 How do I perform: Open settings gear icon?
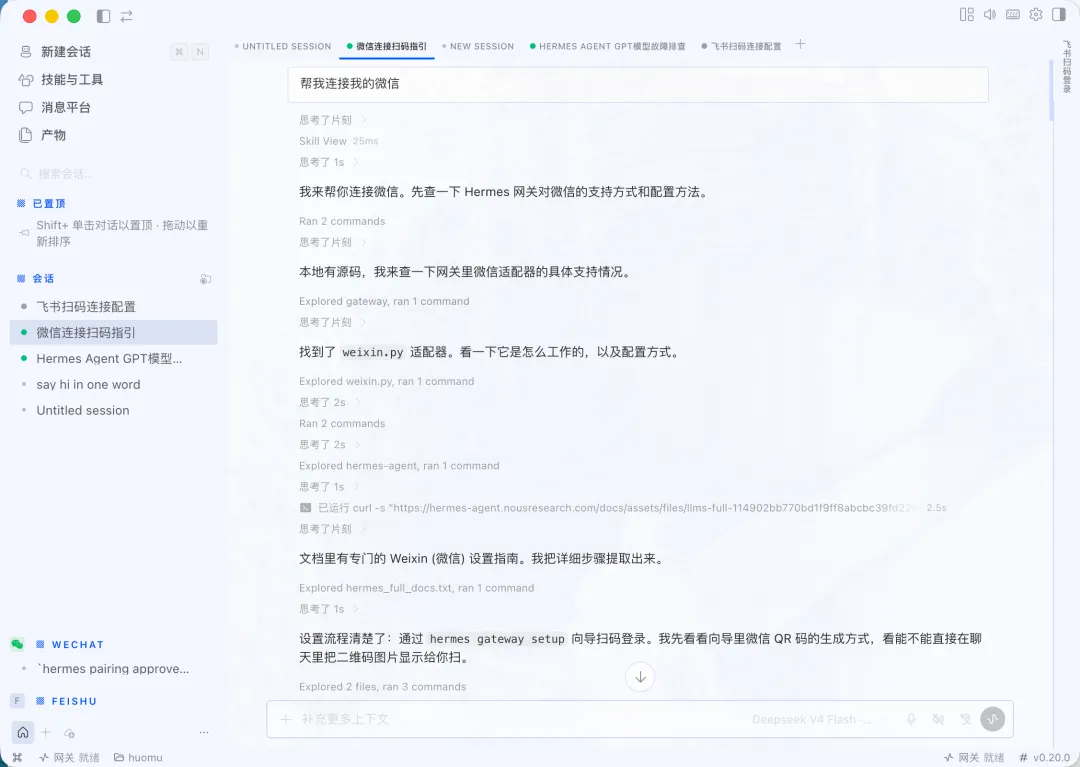(x=1036, y=14)
